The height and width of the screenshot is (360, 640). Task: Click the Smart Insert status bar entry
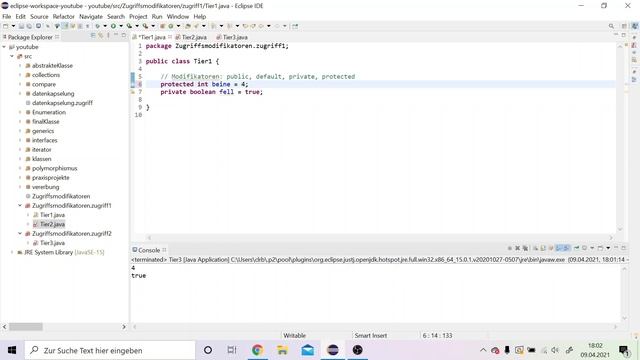(371, 336)
